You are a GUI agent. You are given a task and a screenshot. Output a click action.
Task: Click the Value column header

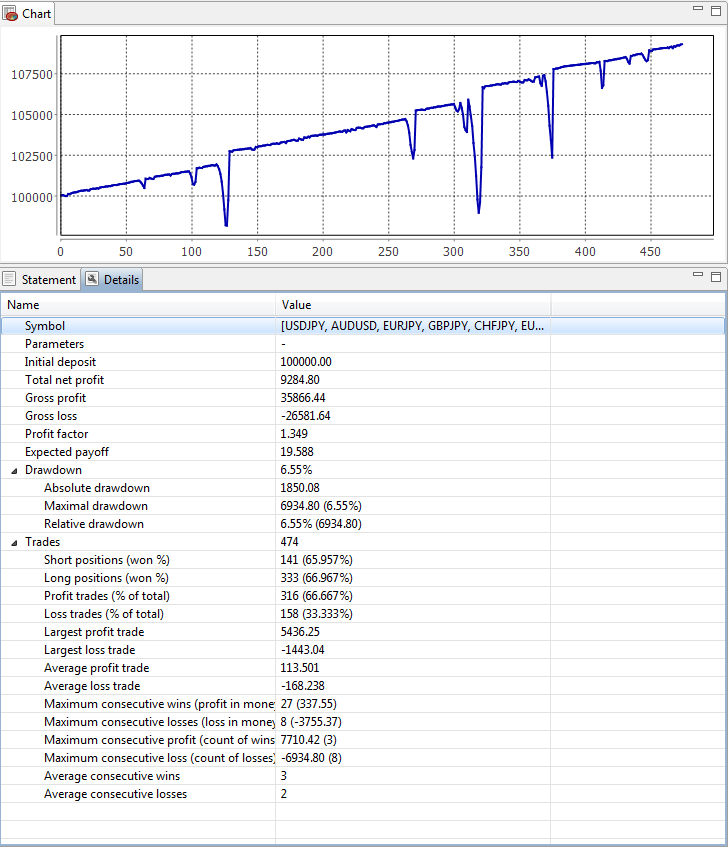coord(412,305)
